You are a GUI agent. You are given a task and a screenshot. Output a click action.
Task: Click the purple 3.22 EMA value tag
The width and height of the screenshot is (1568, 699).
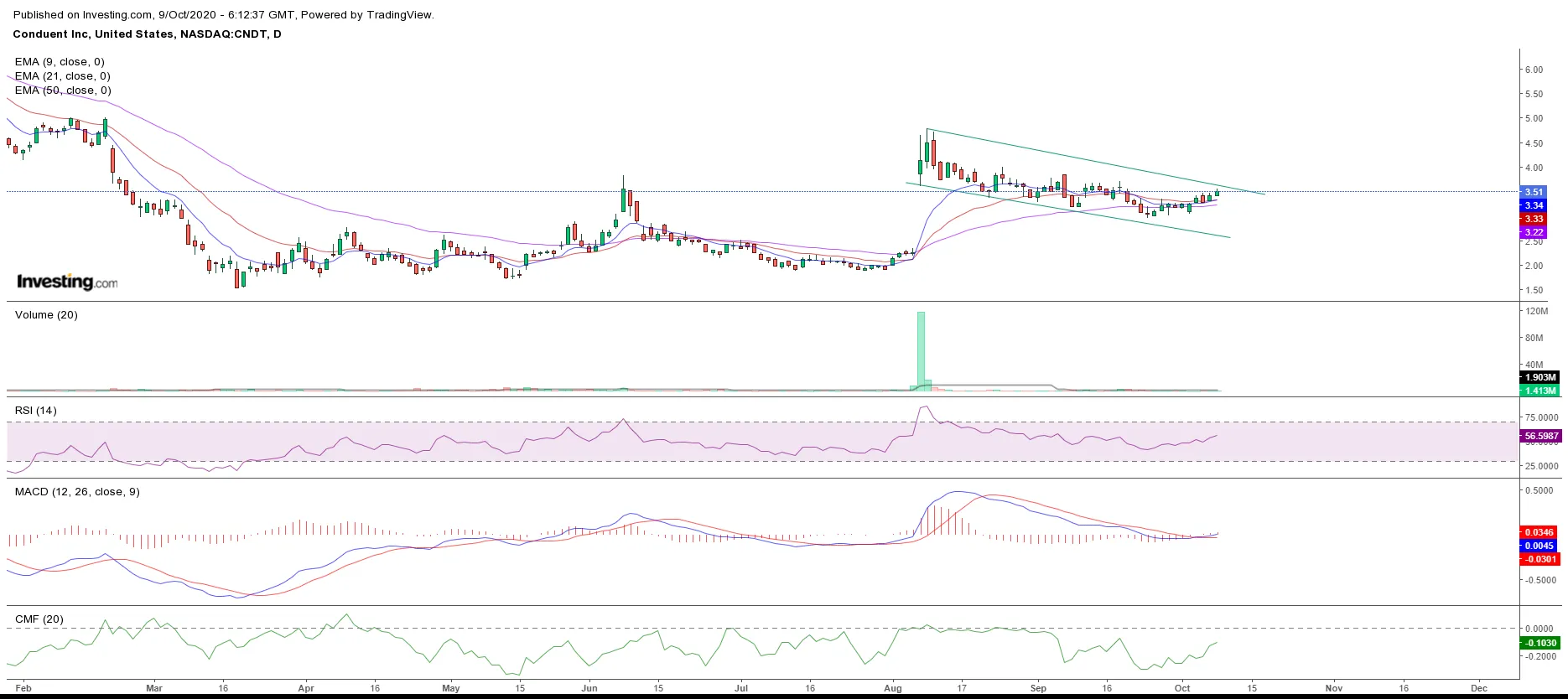click(x=1534, y=232)
